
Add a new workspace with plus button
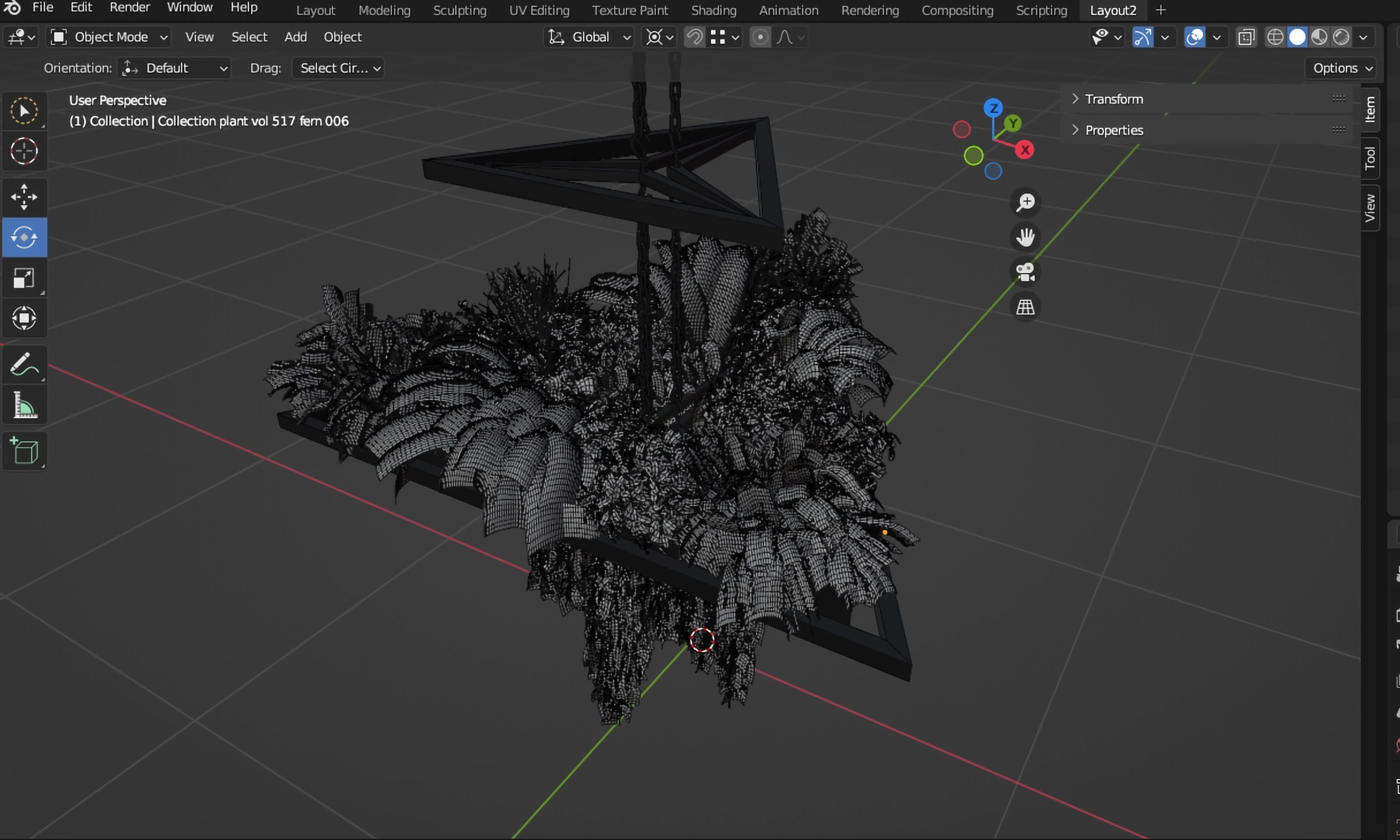pos(1161,10)
